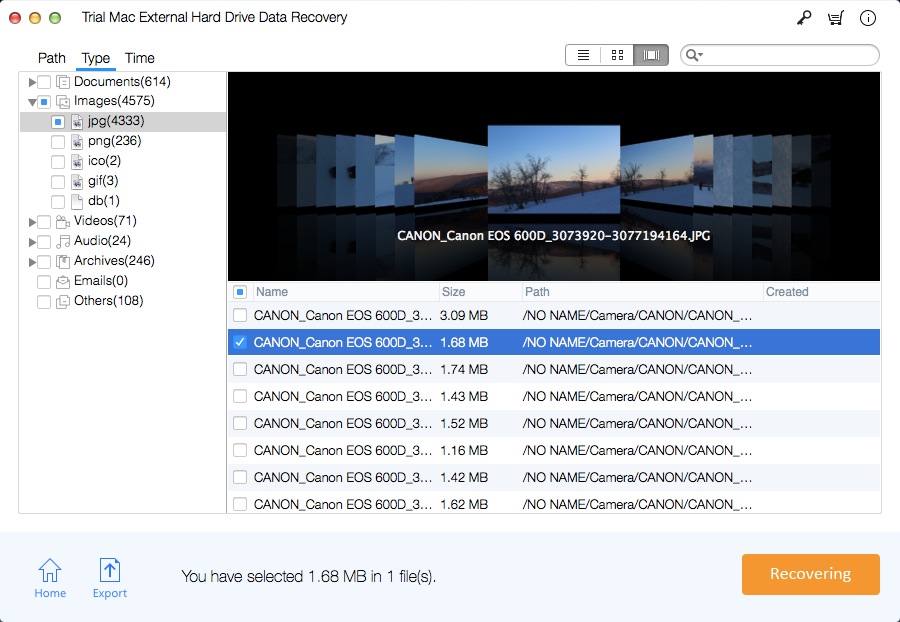Check the ico(2) checkbox
Screen dimensions: 900x622
58,162
